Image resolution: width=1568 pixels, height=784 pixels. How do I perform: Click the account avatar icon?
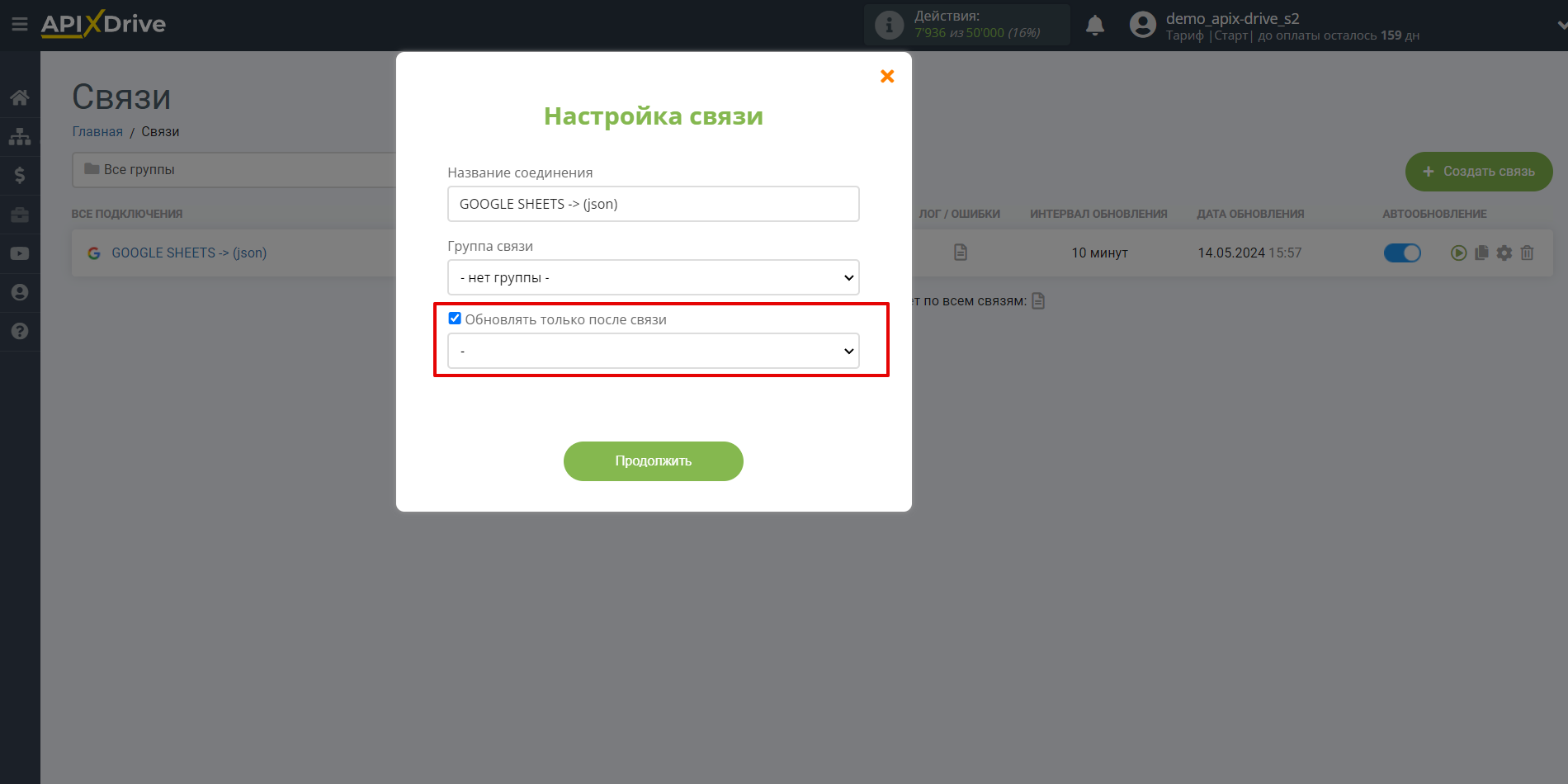pyautogui.click(x=1143, y=25)
